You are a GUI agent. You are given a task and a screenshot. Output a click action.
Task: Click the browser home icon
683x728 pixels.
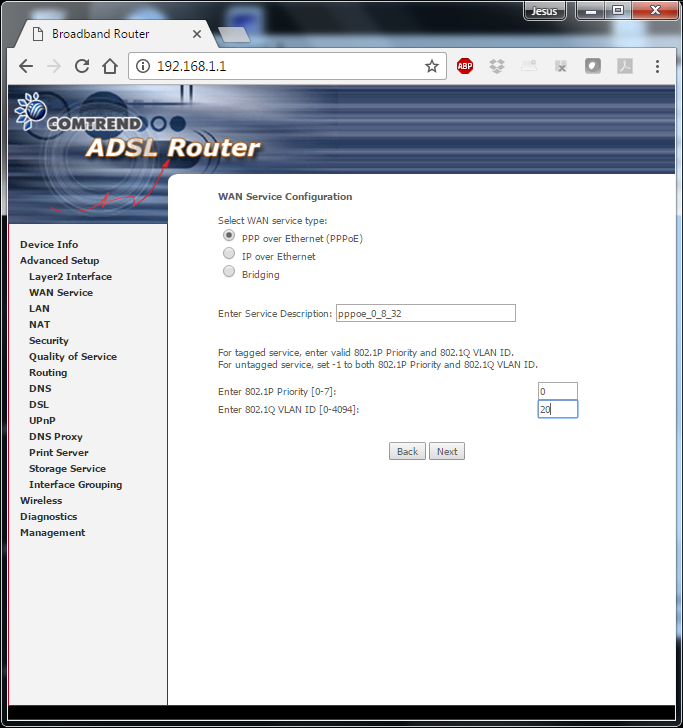pyautogui.click(x=110, y=66)
